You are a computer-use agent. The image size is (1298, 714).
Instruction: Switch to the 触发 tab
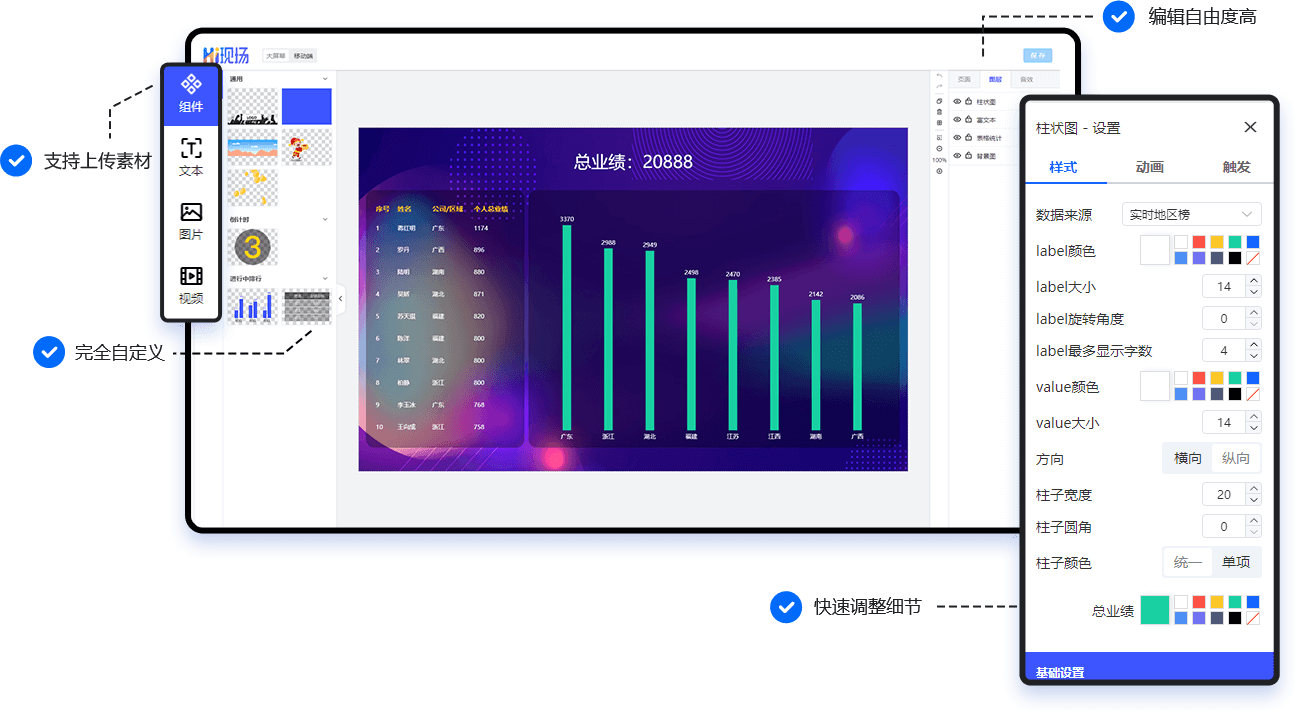click(x=1236, y=167)
